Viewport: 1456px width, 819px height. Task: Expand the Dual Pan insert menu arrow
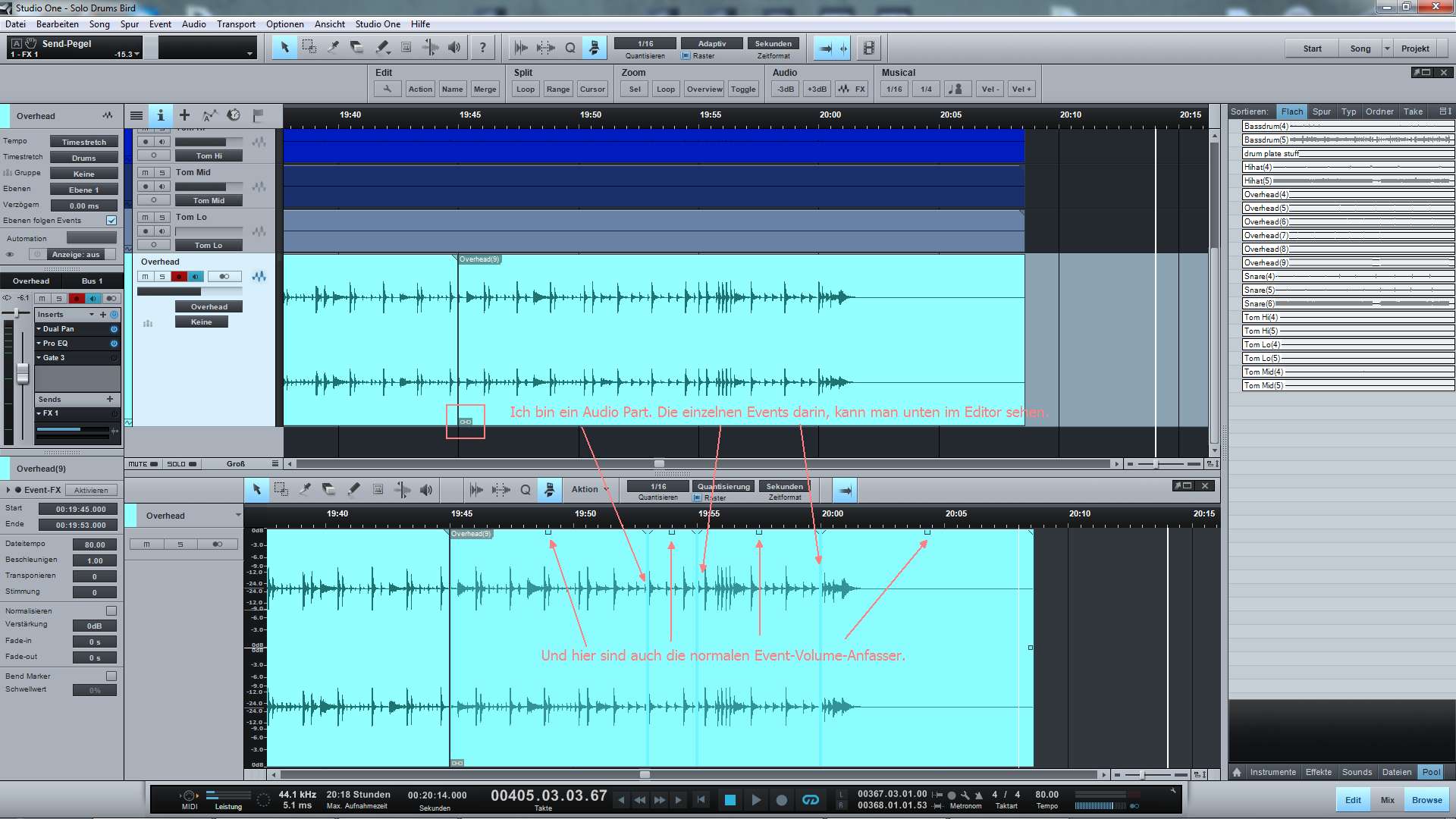click(x=39, y=329)
